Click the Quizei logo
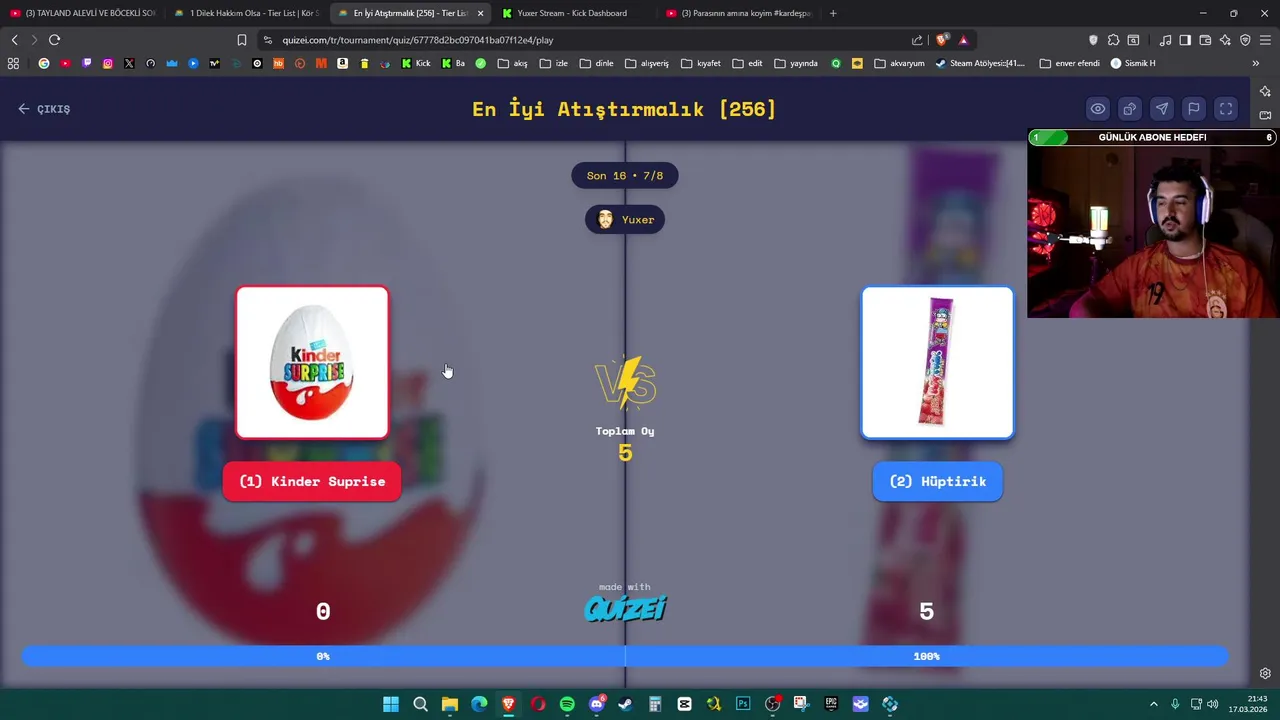 click(625, 608)
